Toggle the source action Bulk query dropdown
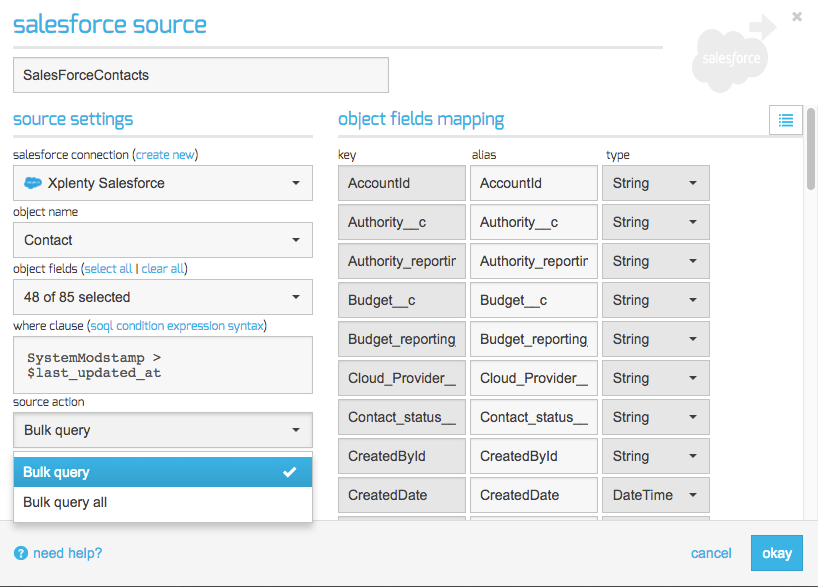818x587 pixels. [163, 430]
